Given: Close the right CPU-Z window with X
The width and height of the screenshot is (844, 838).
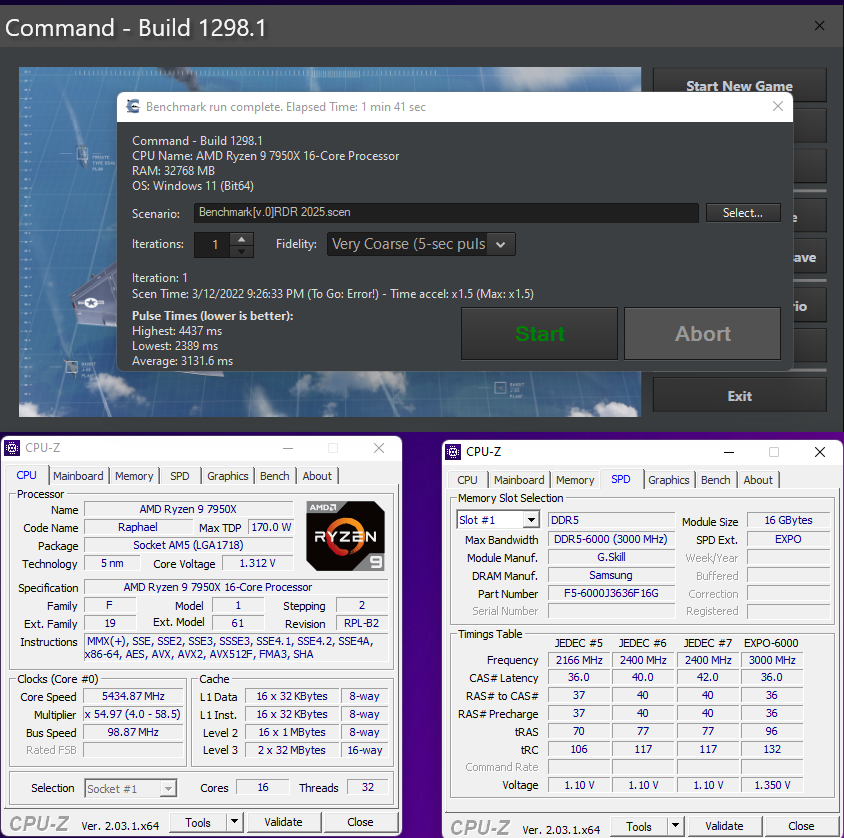Looking at the screenshot, I should [819, 452].
